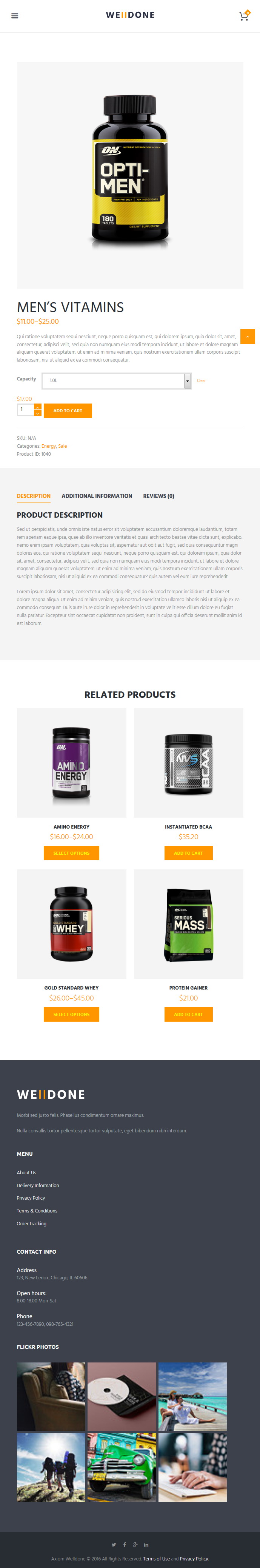
Task: Open the LinkedIn icon in the footer
Action: 146,1545
